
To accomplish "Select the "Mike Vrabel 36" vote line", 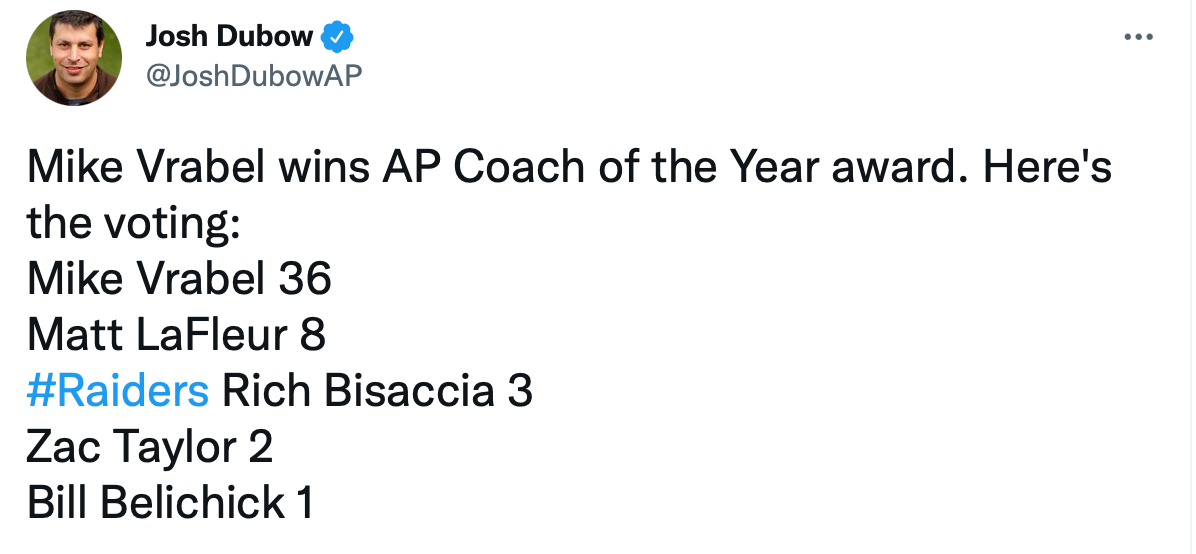I will tap(179, 279).
